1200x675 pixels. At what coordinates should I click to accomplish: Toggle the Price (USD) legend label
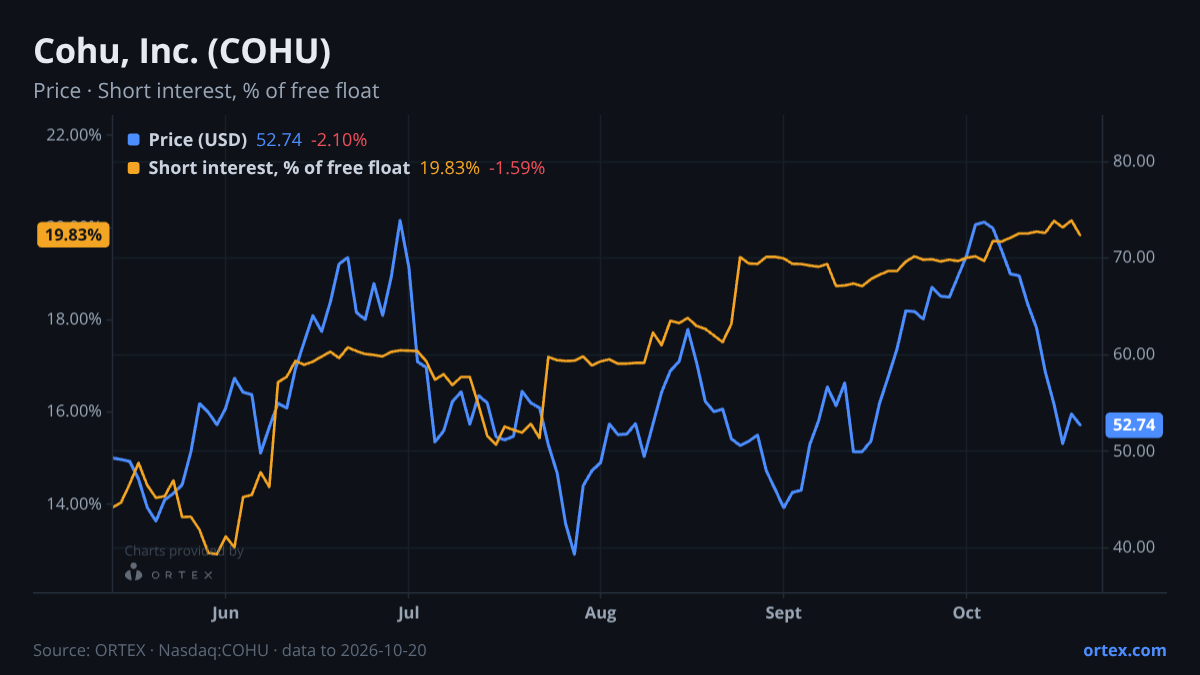[x=198, y=140]
